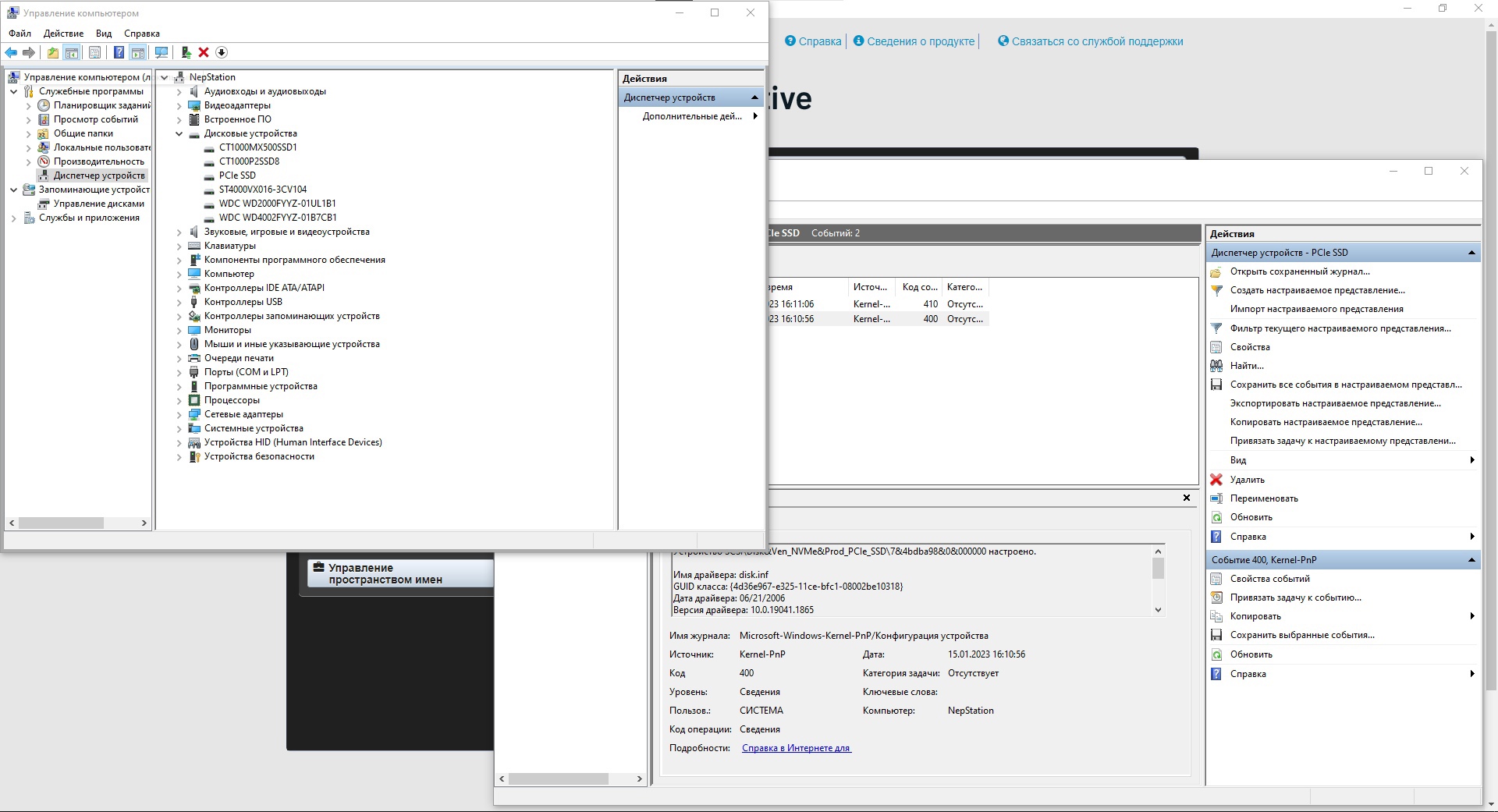The image size is (1498, 812).
Task: Expand the Аудиовходы и аудиовыходы category
Action: point(179,92)
